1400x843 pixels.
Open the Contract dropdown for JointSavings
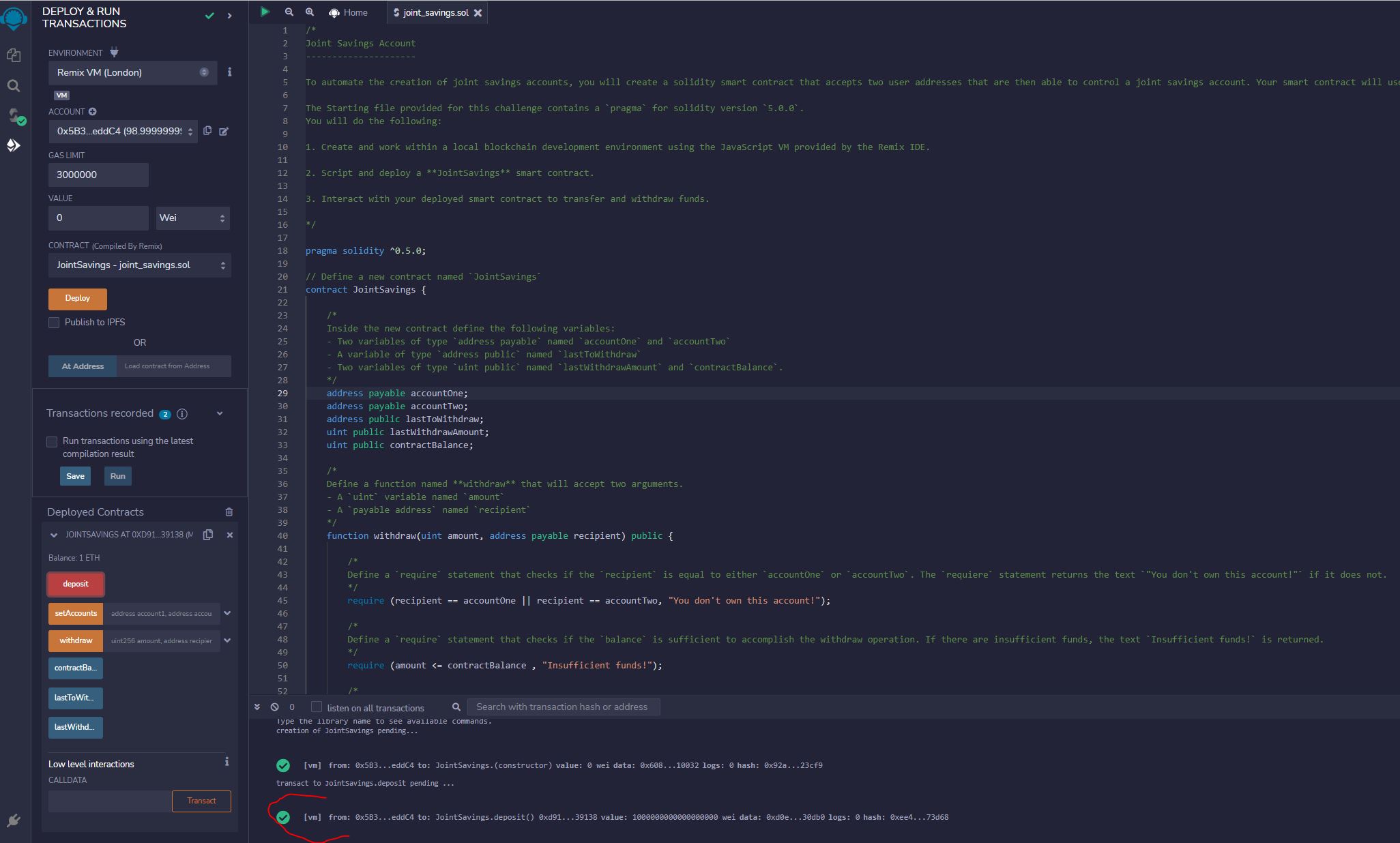(139, 265)
